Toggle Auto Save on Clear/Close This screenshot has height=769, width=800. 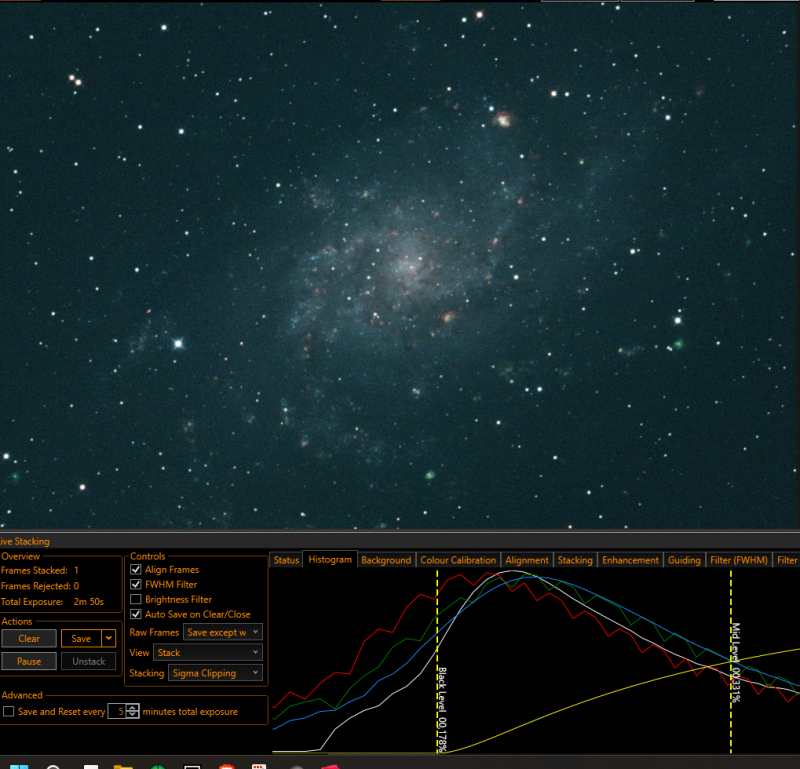coord(136,615)
